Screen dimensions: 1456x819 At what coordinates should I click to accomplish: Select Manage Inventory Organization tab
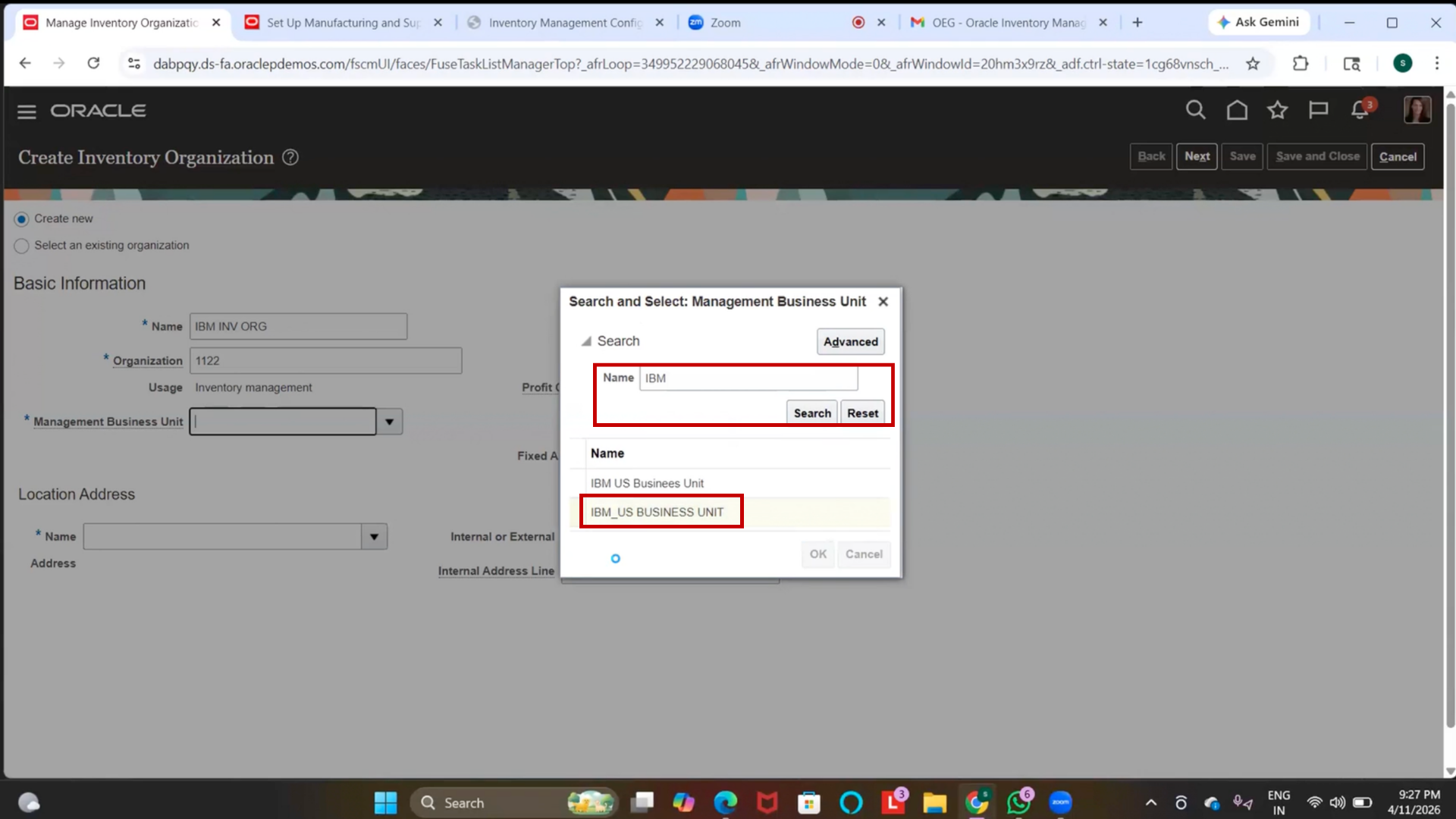[121, 23]
